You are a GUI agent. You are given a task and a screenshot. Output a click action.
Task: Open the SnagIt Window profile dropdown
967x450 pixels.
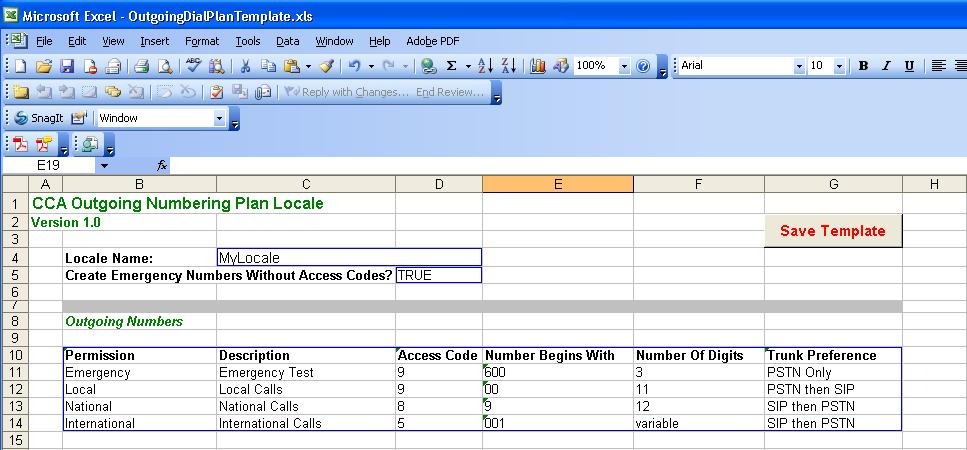coord(220,118)
